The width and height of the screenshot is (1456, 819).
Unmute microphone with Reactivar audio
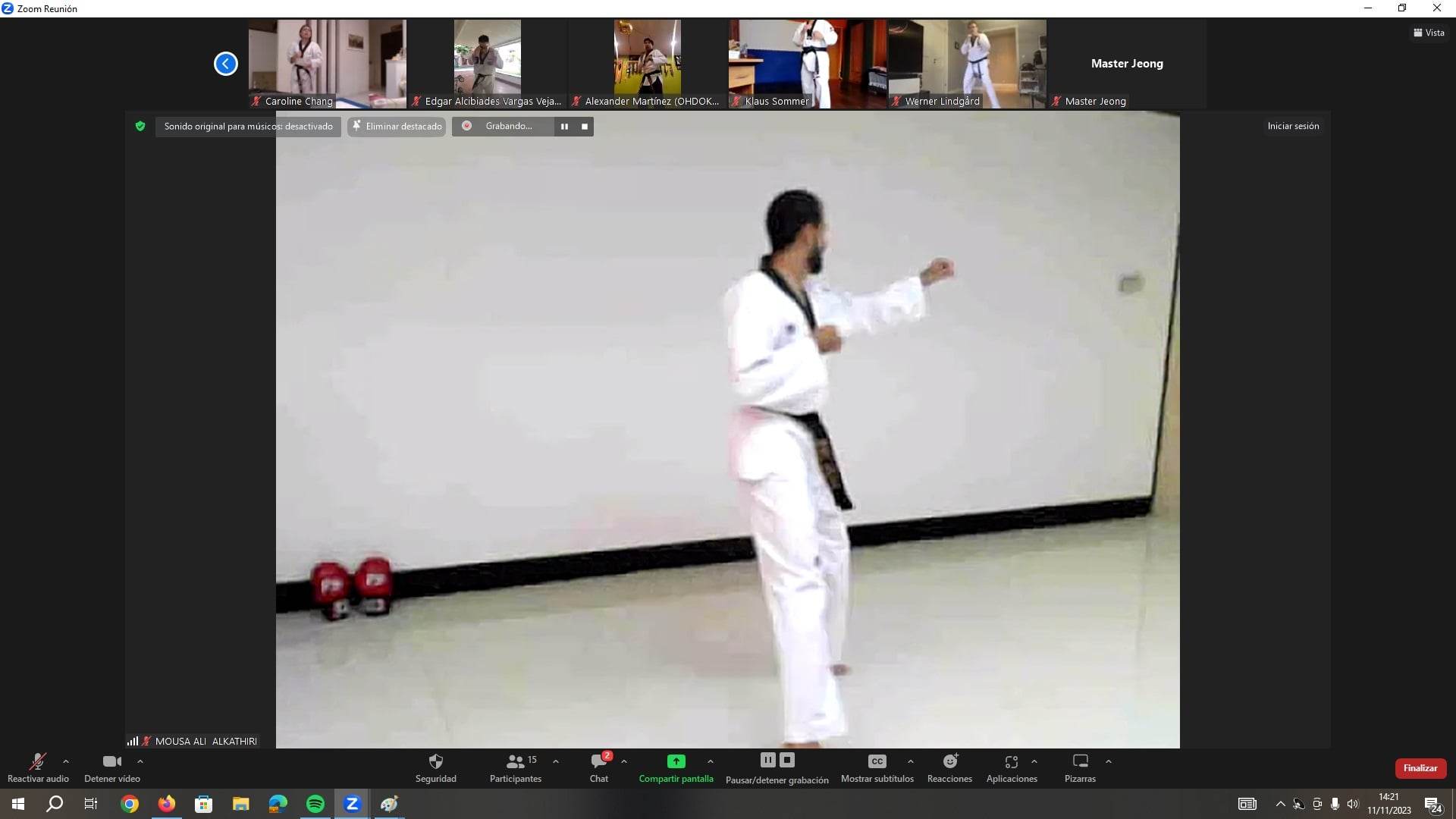(x=38, y=767)
